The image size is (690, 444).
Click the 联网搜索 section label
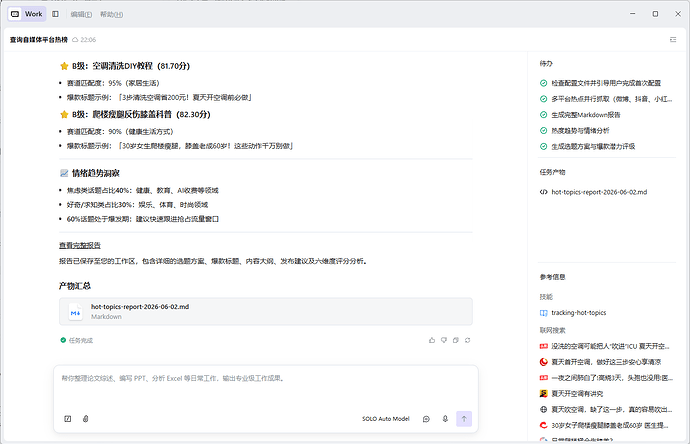552,330
